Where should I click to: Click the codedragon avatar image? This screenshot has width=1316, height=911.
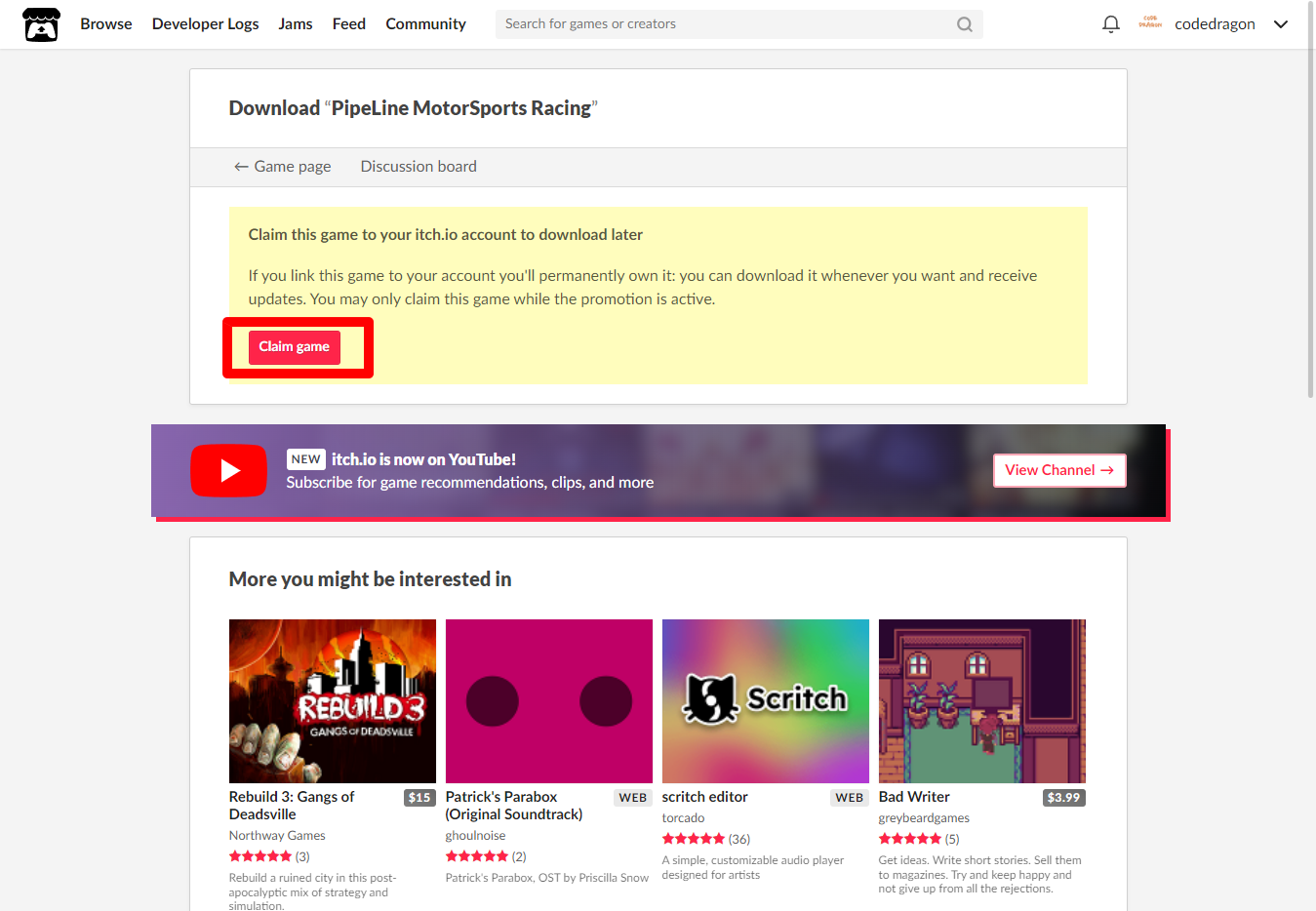point(1150,23)
